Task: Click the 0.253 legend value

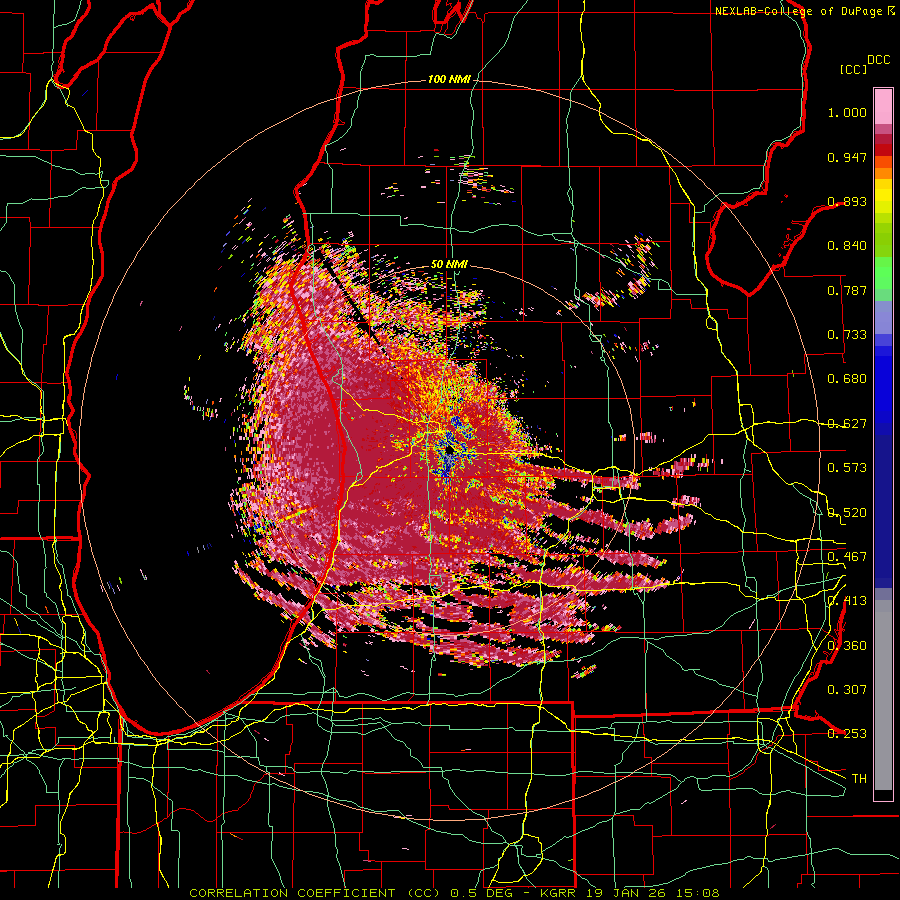Action: pyautogui.click(x=847, y=734)
